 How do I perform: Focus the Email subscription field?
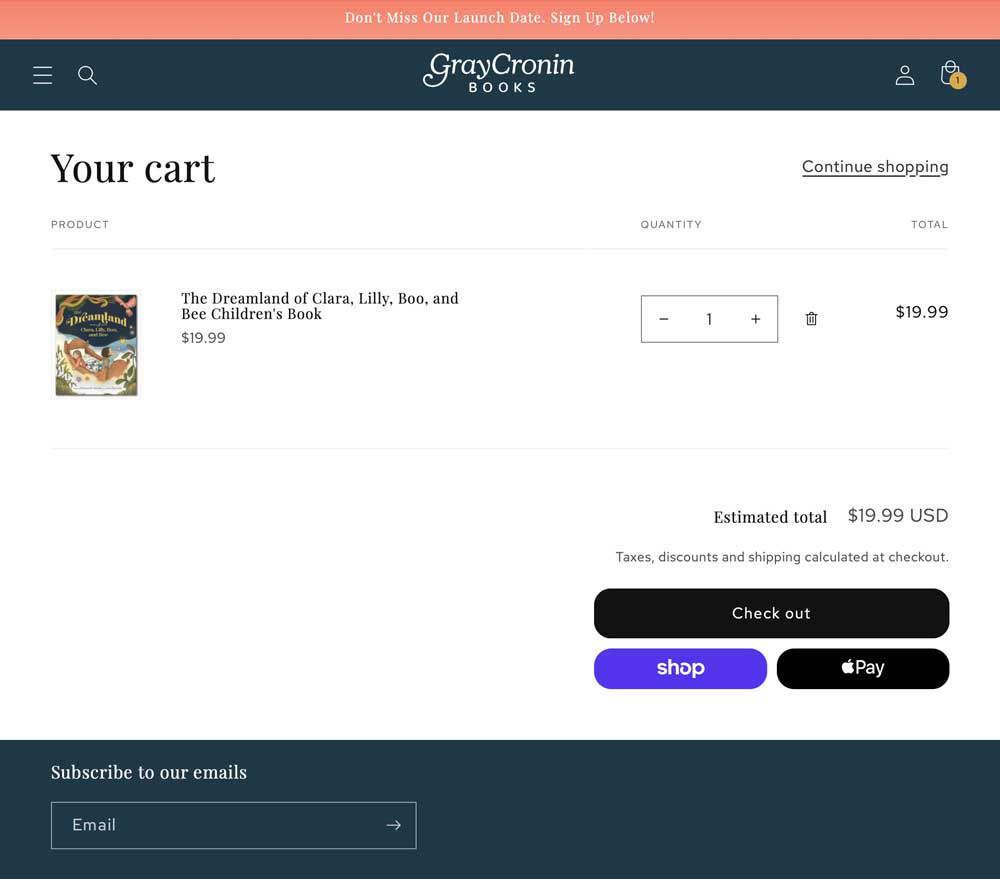click(233, 825)
